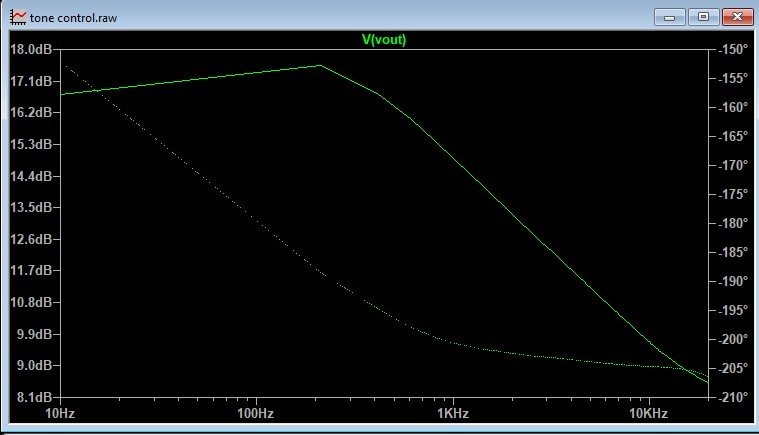Click the -175° phase axis label
This screenshot has width=759, height=435.
click(x=733, y=195)
